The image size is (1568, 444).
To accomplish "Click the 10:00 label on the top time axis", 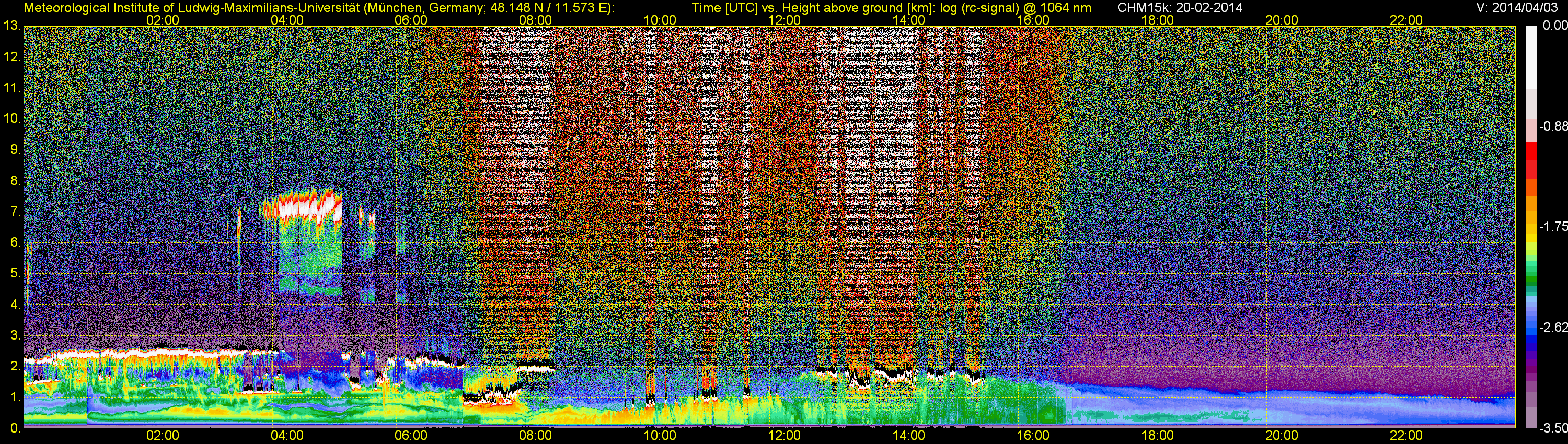I will click(660, 20).
